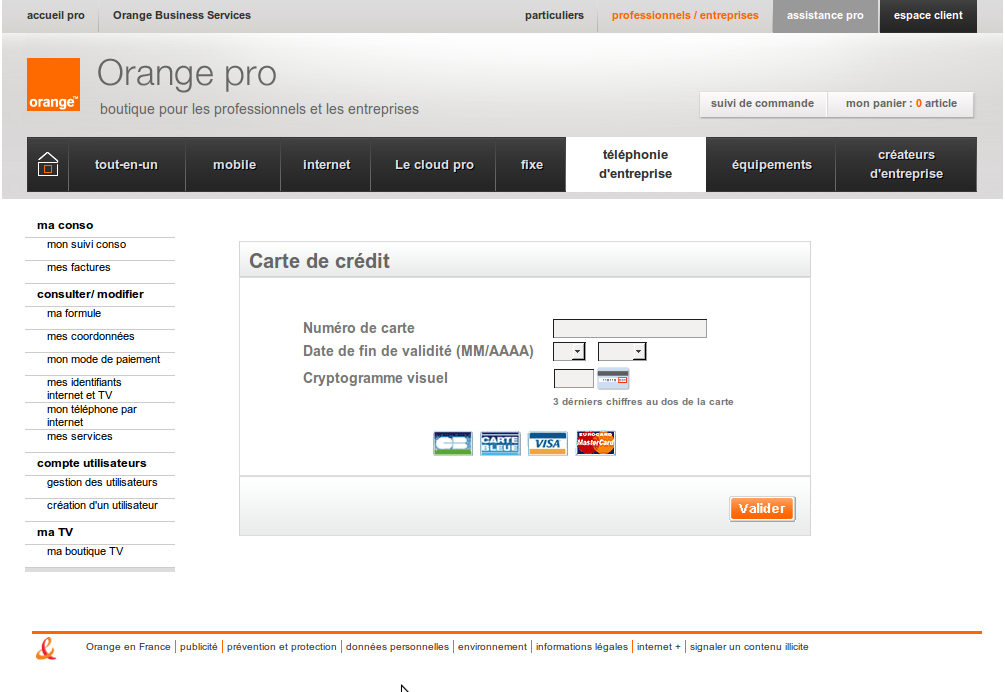Click the Date de fin de validité label
The image size is (1005, 692).
[x=418, y=351]
